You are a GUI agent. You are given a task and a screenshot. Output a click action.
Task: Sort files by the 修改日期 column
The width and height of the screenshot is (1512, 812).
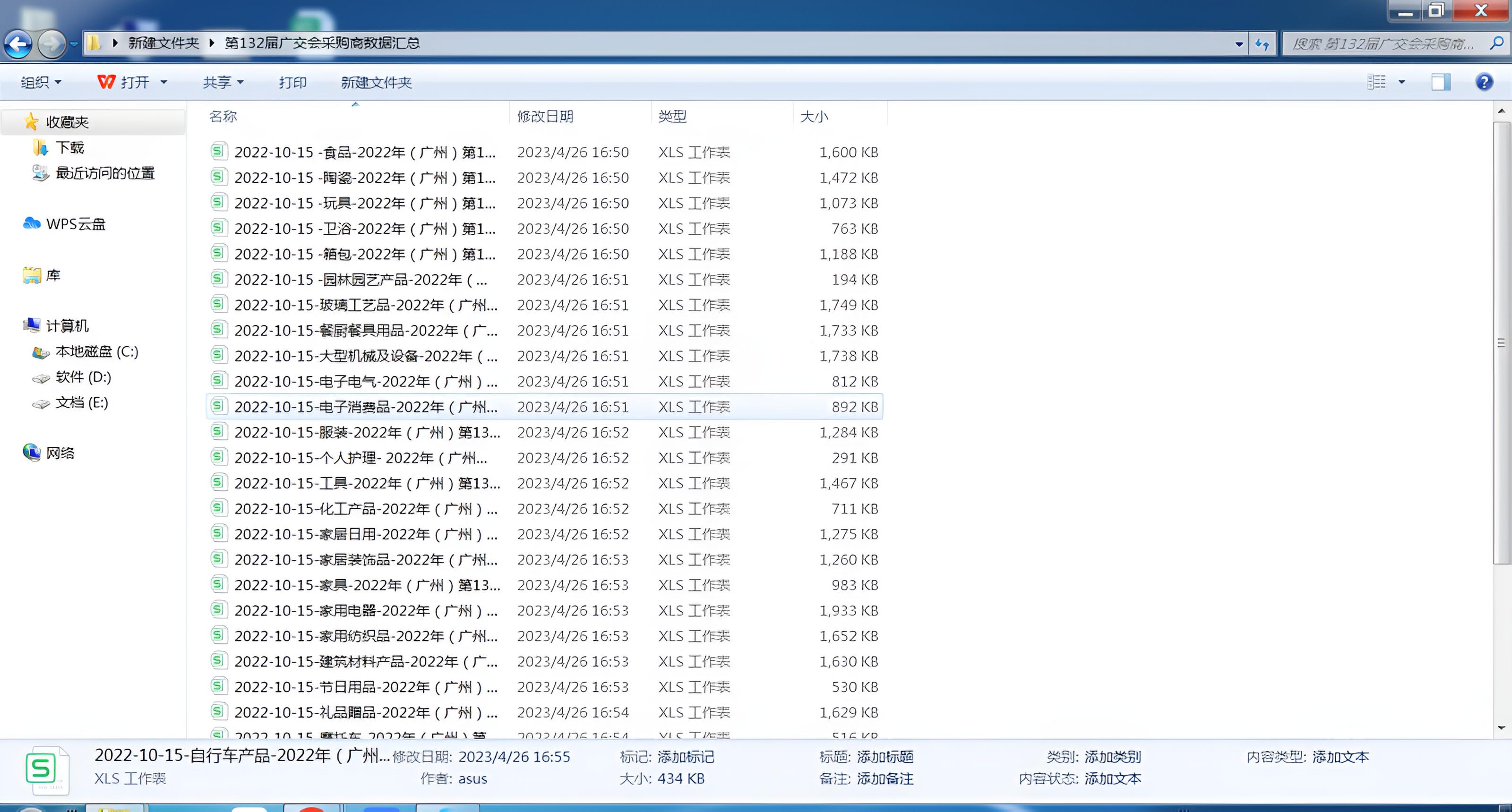545,116
